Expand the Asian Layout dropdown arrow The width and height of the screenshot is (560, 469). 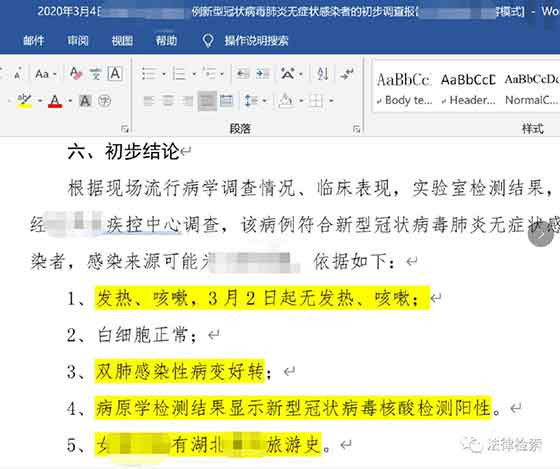(301, 74)
